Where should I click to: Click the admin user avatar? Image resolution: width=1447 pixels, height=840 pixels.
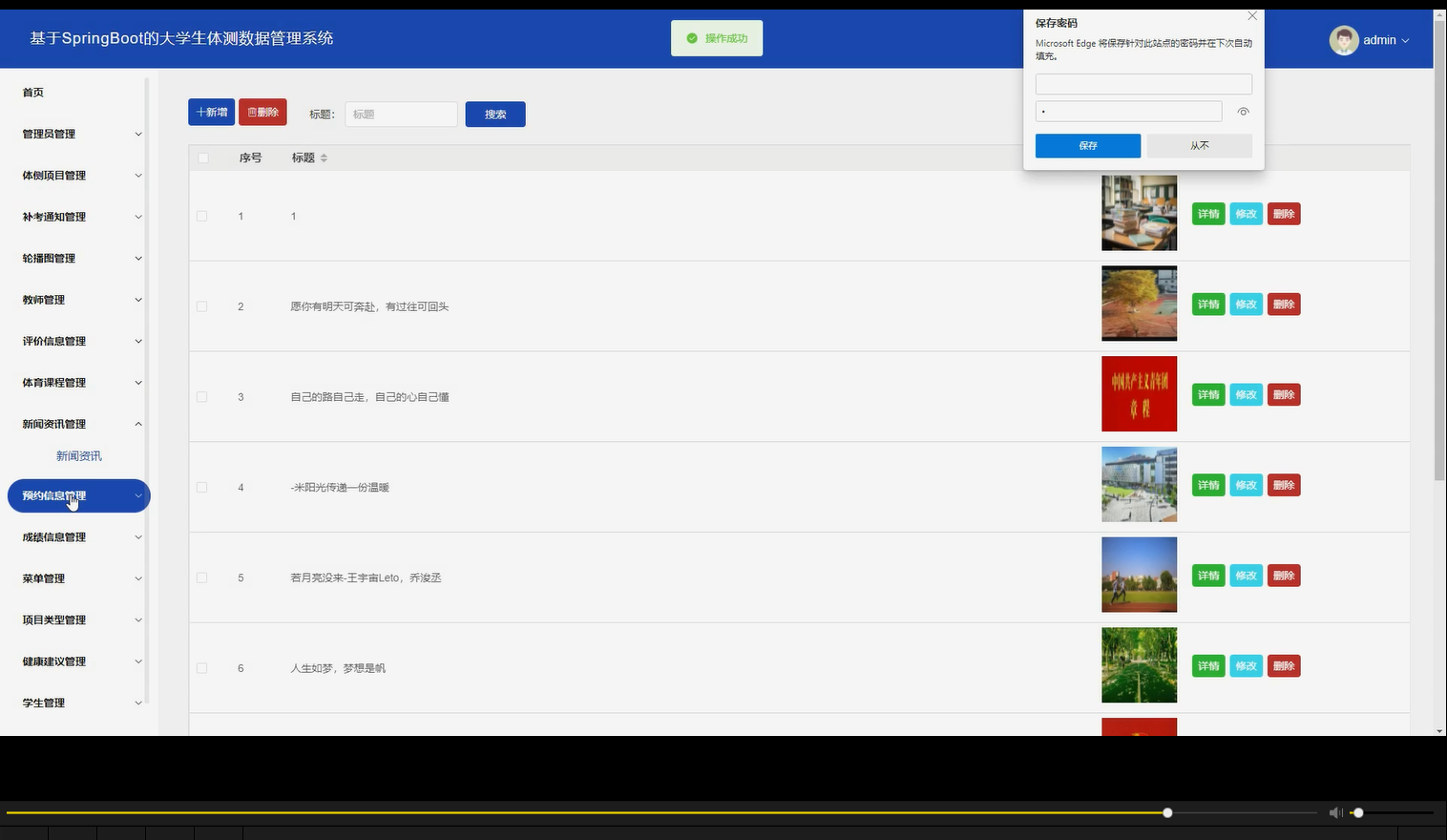[1344, 40]
